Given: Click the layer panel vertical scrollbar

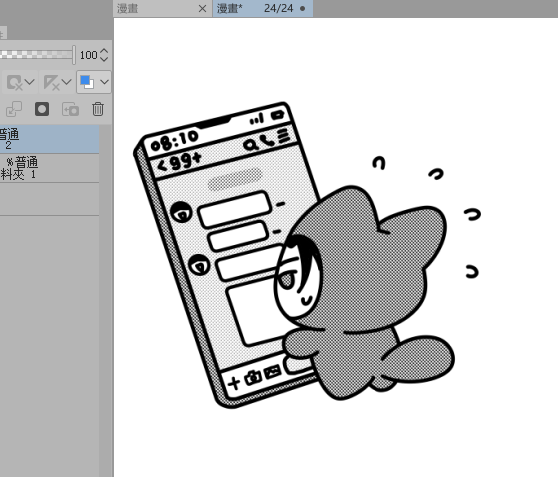Looking at the screenshot, I should pyautogui.click(x=106, y=301).
